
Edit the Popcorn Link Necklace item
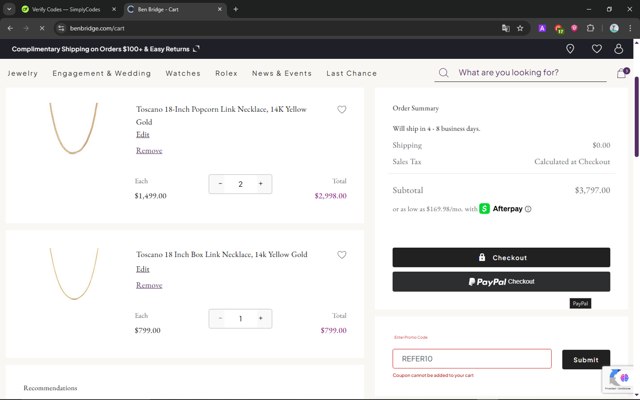(143, 134)
